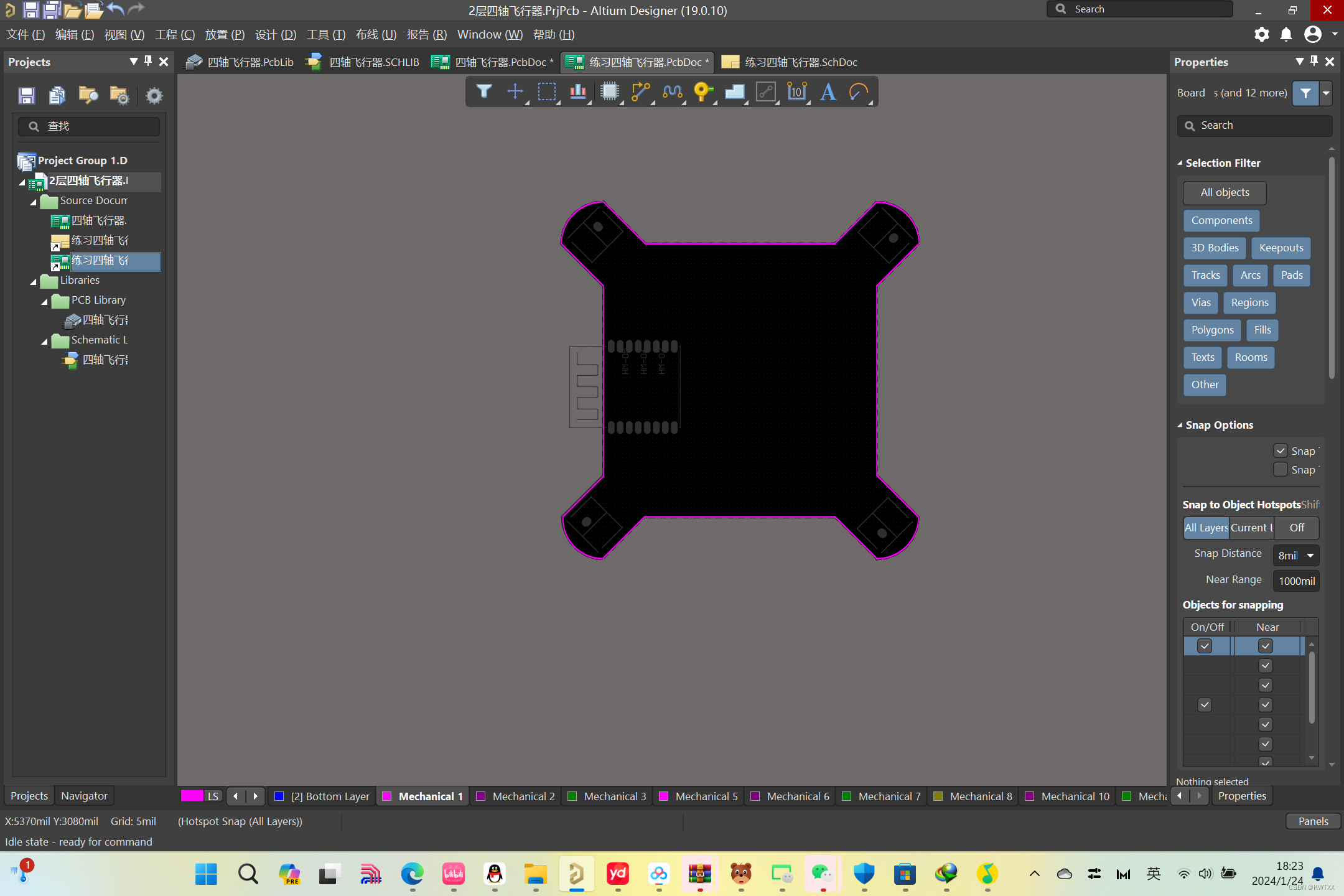Click the Mechanical 5 layer color swatch
The width and height of the screenshot is (1344, 896).
pyautogui.click(x=663, y=796)
